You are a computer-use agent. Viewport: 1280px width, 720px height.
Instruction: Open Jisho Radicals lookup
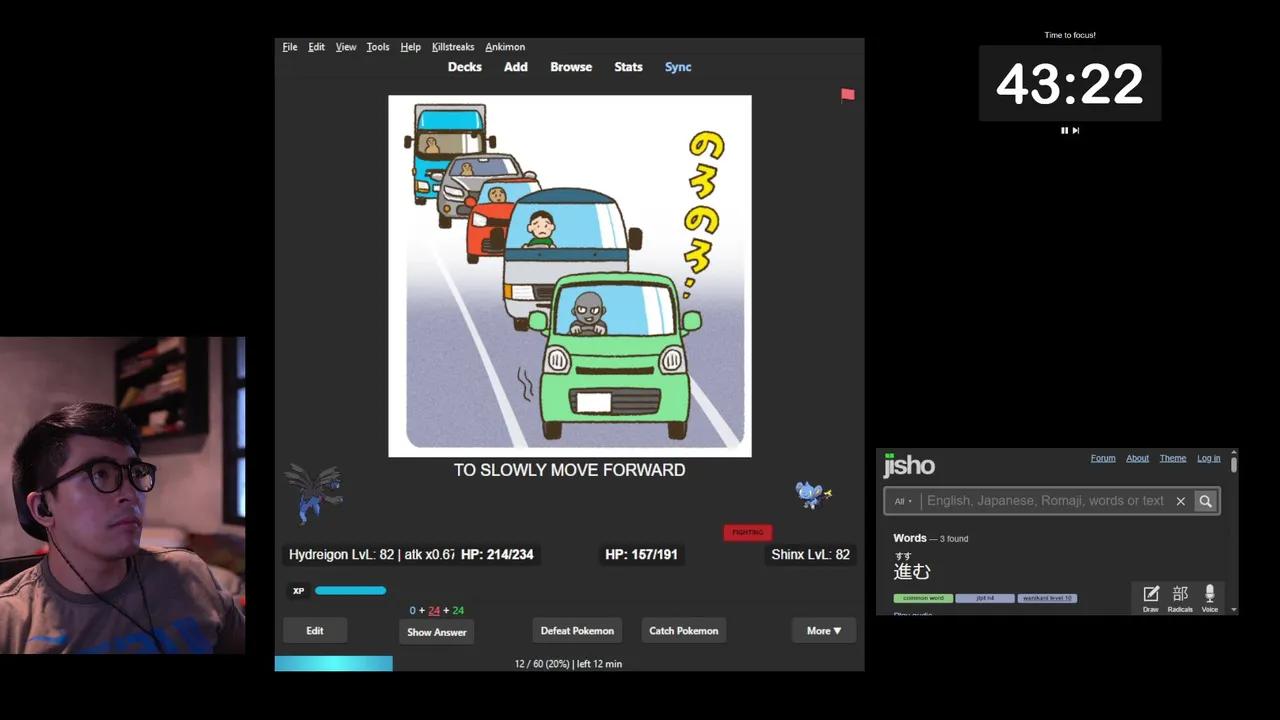point(1180,599)
